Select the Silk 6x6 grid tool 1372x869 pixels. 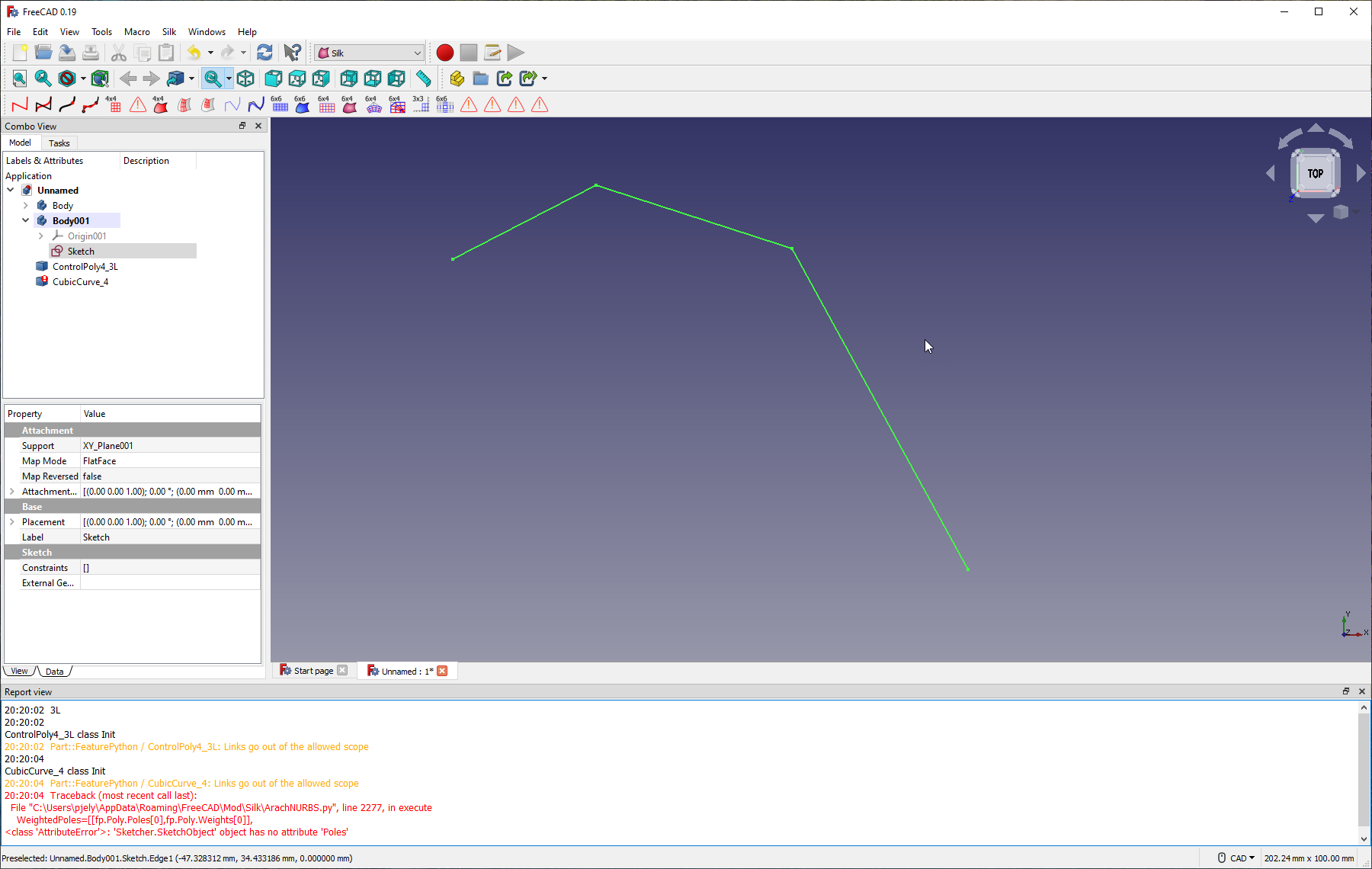click(x=280, y=104)
